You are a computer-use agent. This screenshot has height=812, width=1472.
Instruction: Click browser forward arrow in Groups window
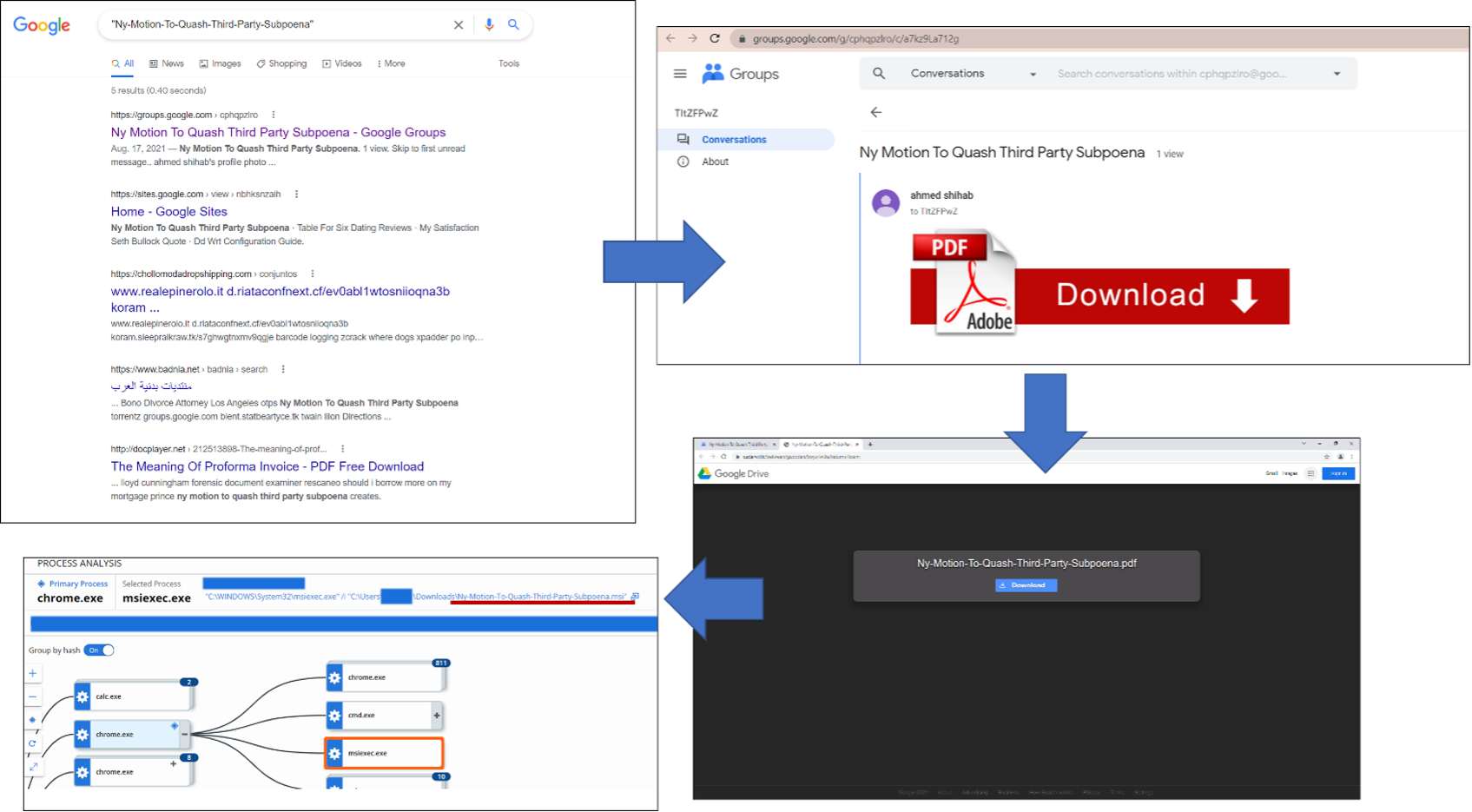692,38
